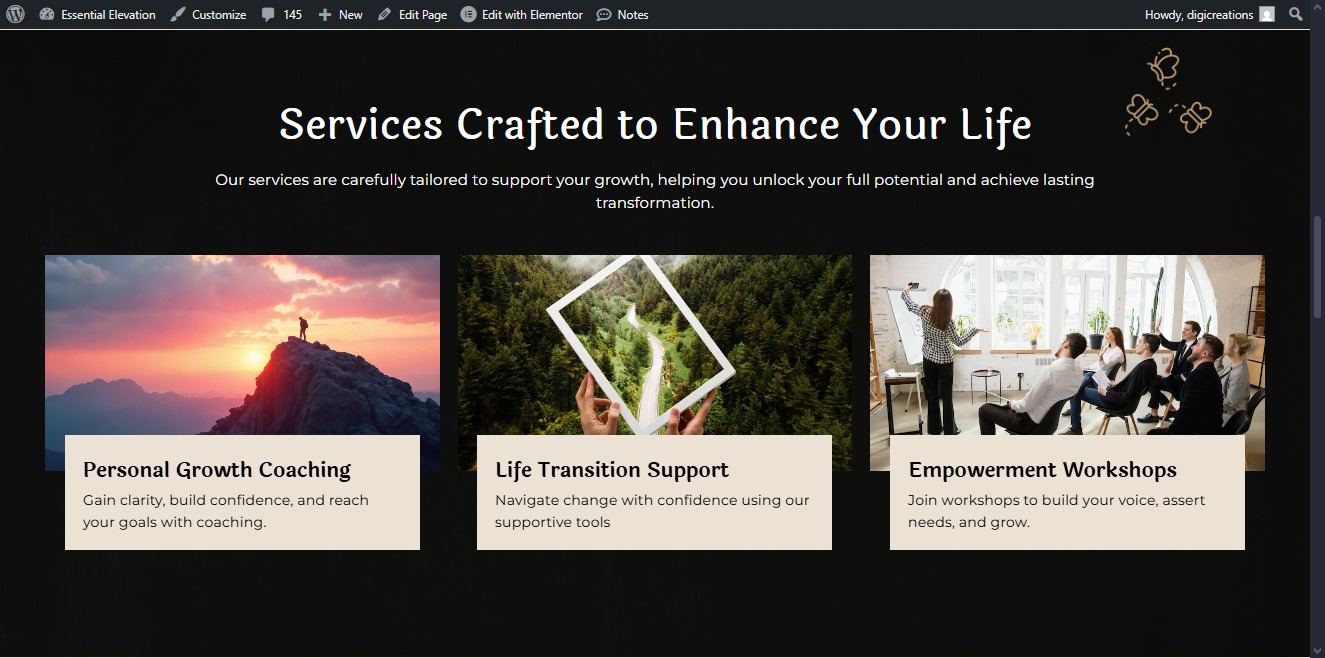Open the WordPress logo menu
The height and width of the screenshot is (658, 1325).
pyautogui.click(x=15, y=14)
